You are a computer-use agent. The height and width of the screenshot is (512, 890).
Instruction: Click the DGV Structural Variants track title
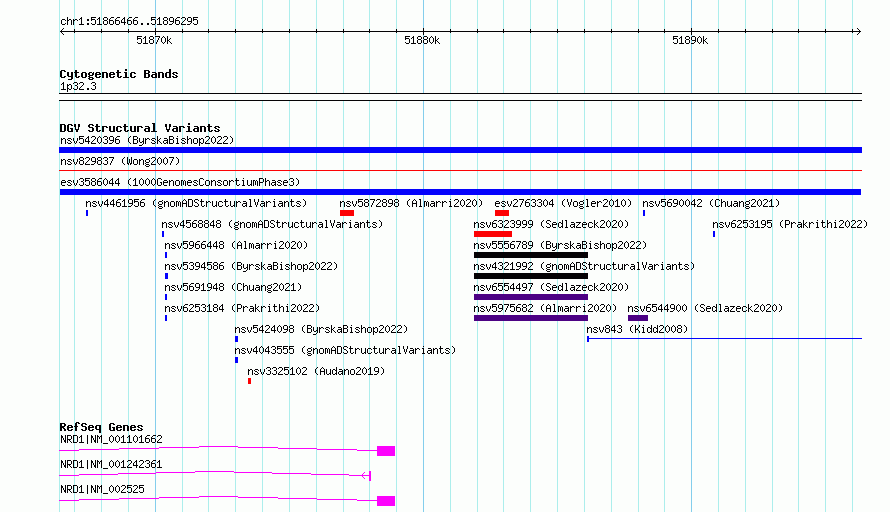(140, 128)
